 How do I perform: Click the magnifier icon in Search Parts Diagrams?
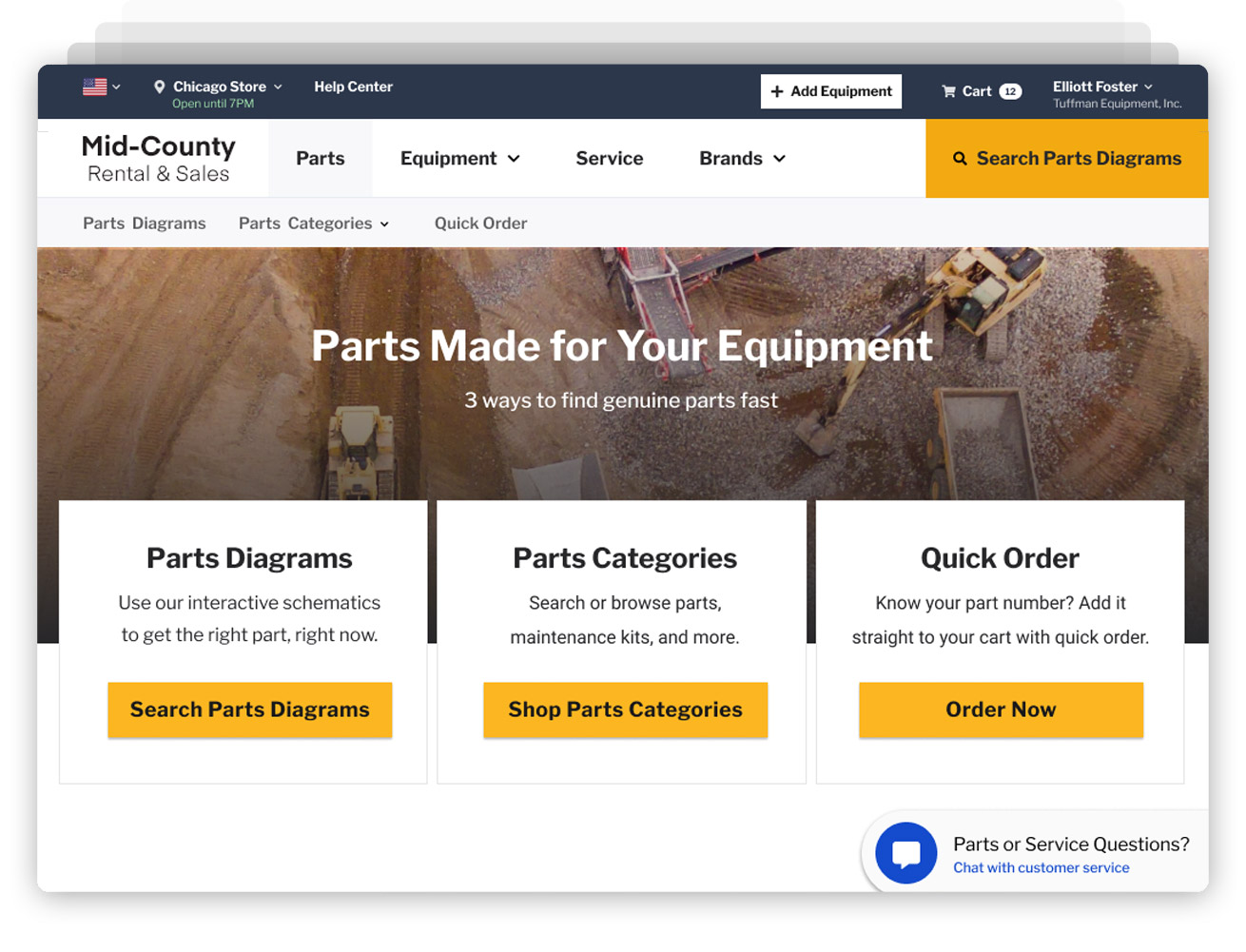pos(960,159)
